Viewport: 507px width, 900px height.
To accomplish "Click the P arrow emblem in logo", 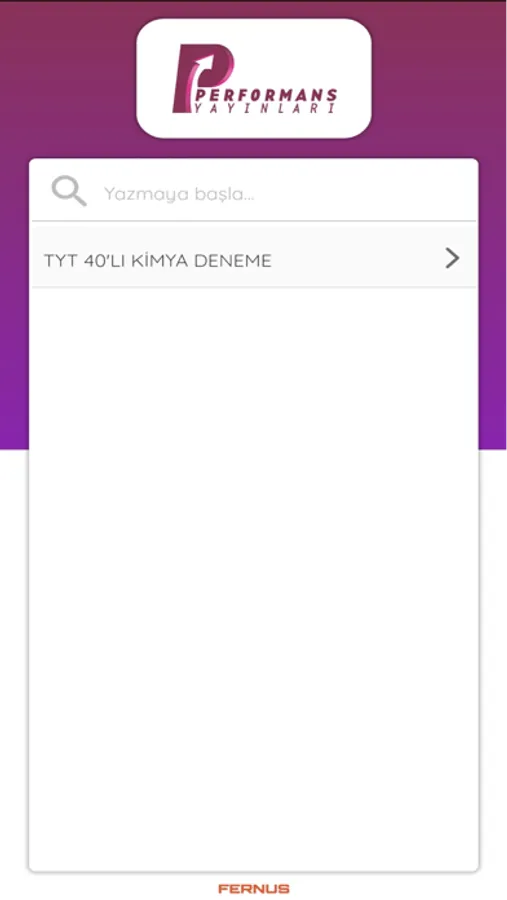I will (202, 77).
